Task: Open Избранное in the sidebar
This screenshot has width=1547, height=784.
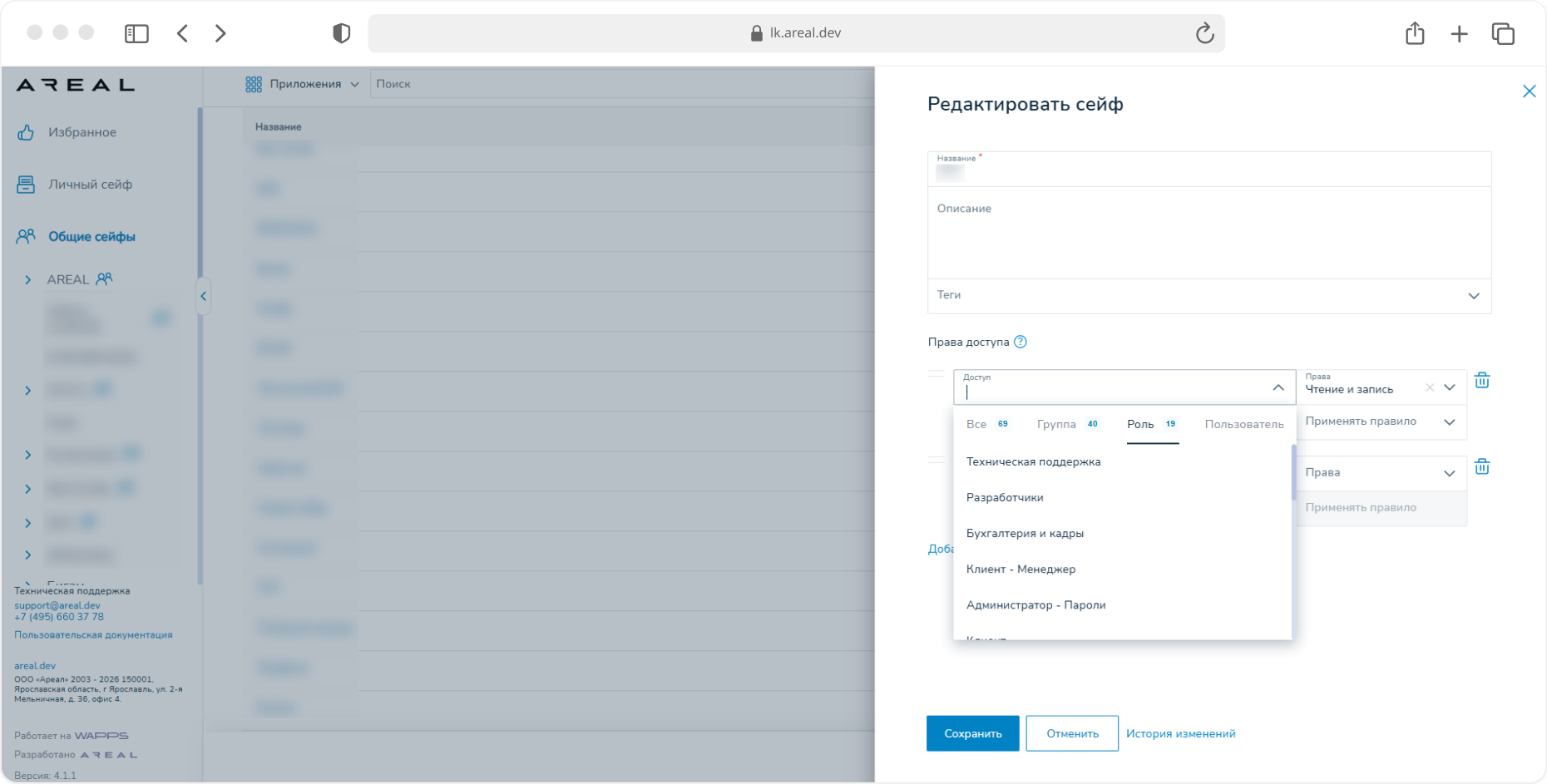Action: (82, 132)
